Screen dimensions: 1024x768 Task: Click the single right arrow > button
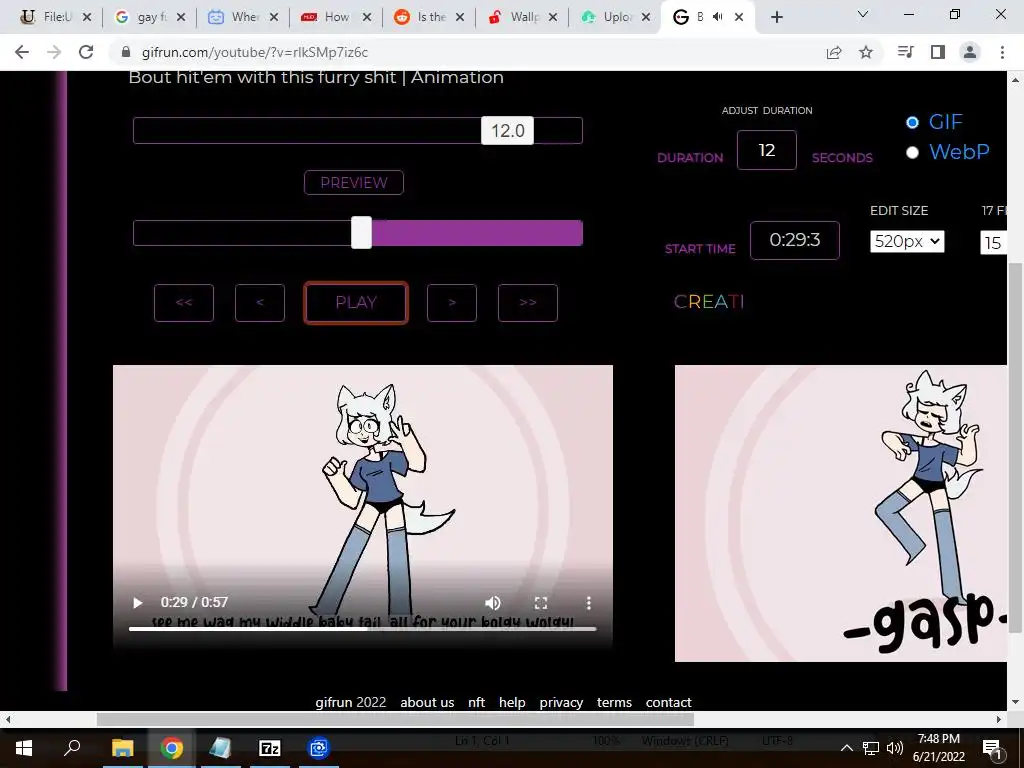tap(452, 303)
